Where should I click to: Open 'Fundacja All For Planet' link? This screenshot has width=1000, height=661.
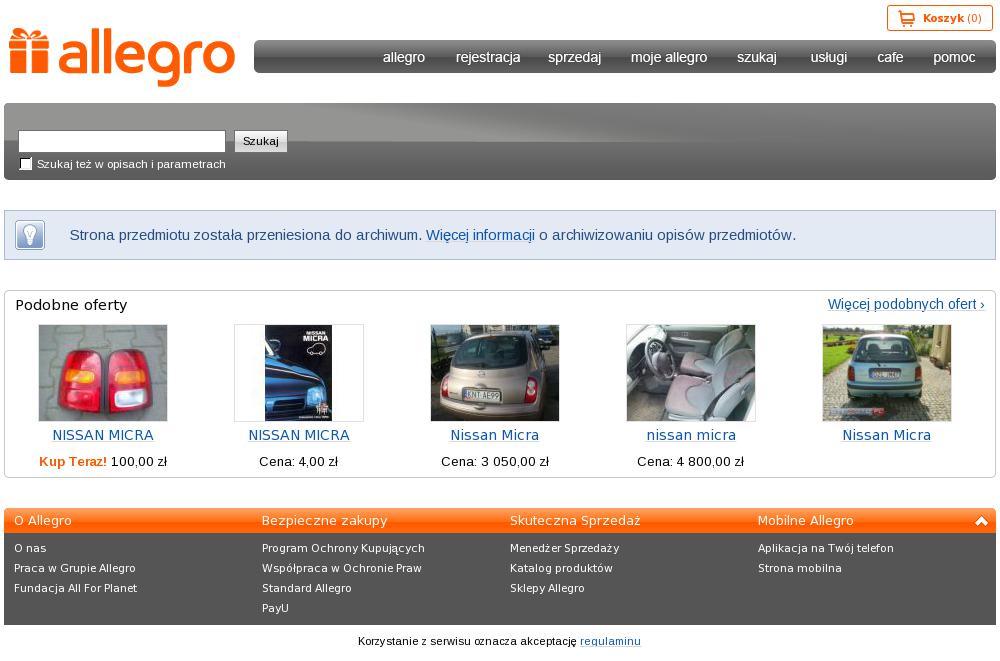[75, 588]
